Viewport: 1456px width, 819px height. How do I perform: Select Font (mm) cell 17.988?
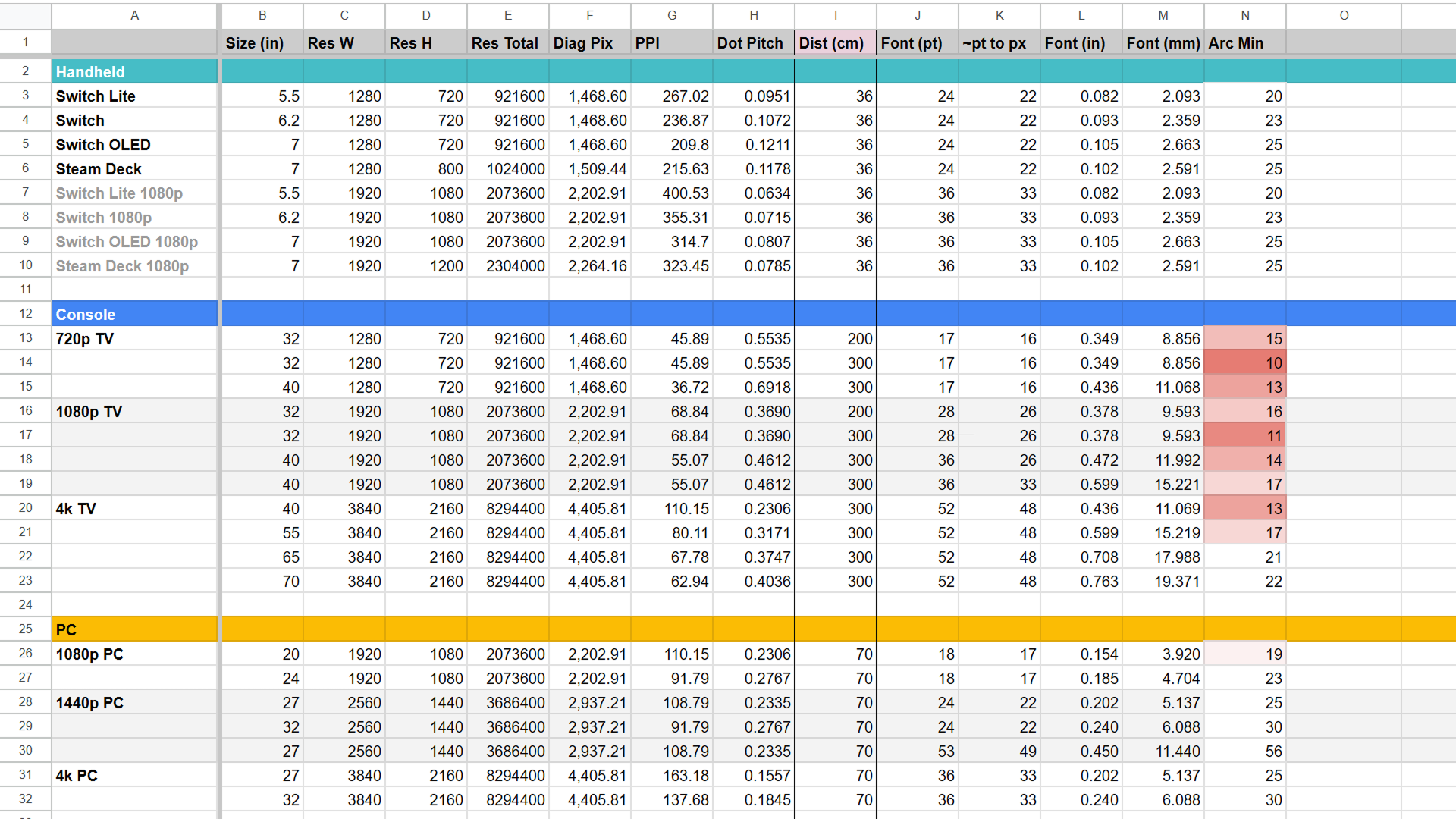pos(1163,557)
